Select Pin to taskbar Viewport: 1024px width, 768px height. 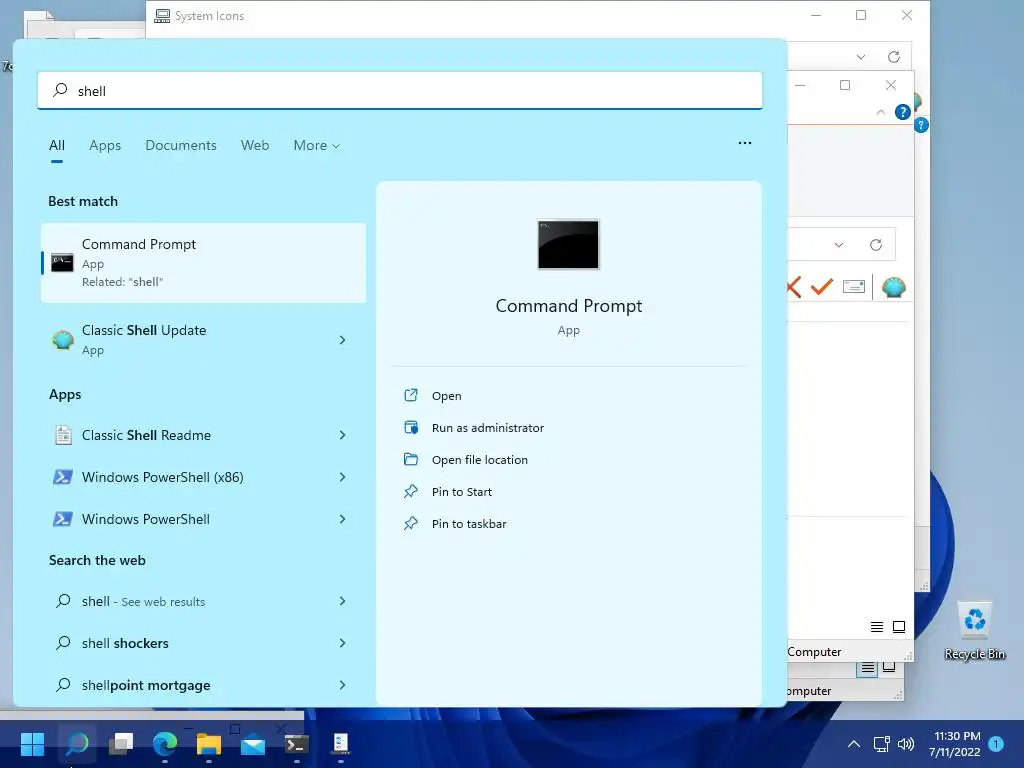(469, 524)
